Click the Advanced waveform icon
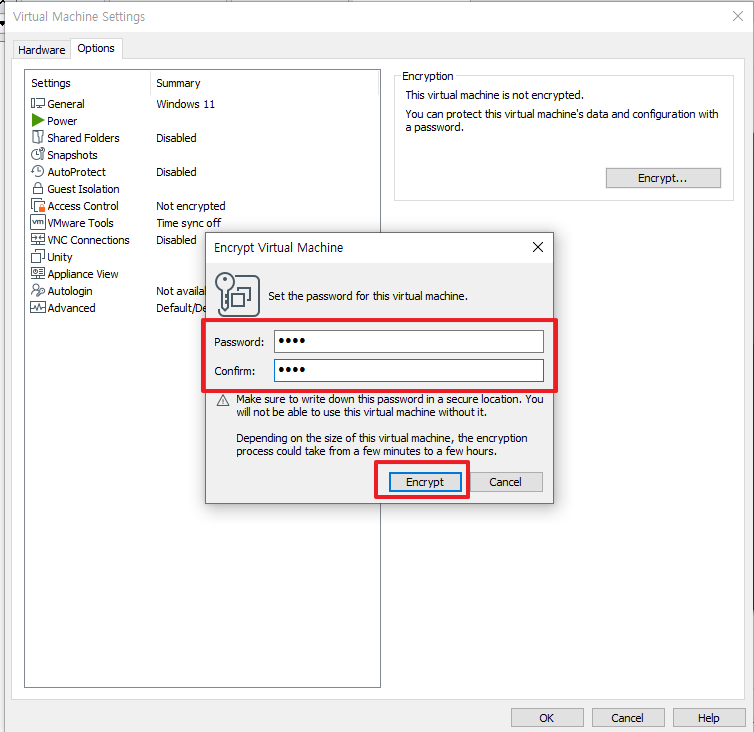The image size is (754, 732). click(38, 307)
